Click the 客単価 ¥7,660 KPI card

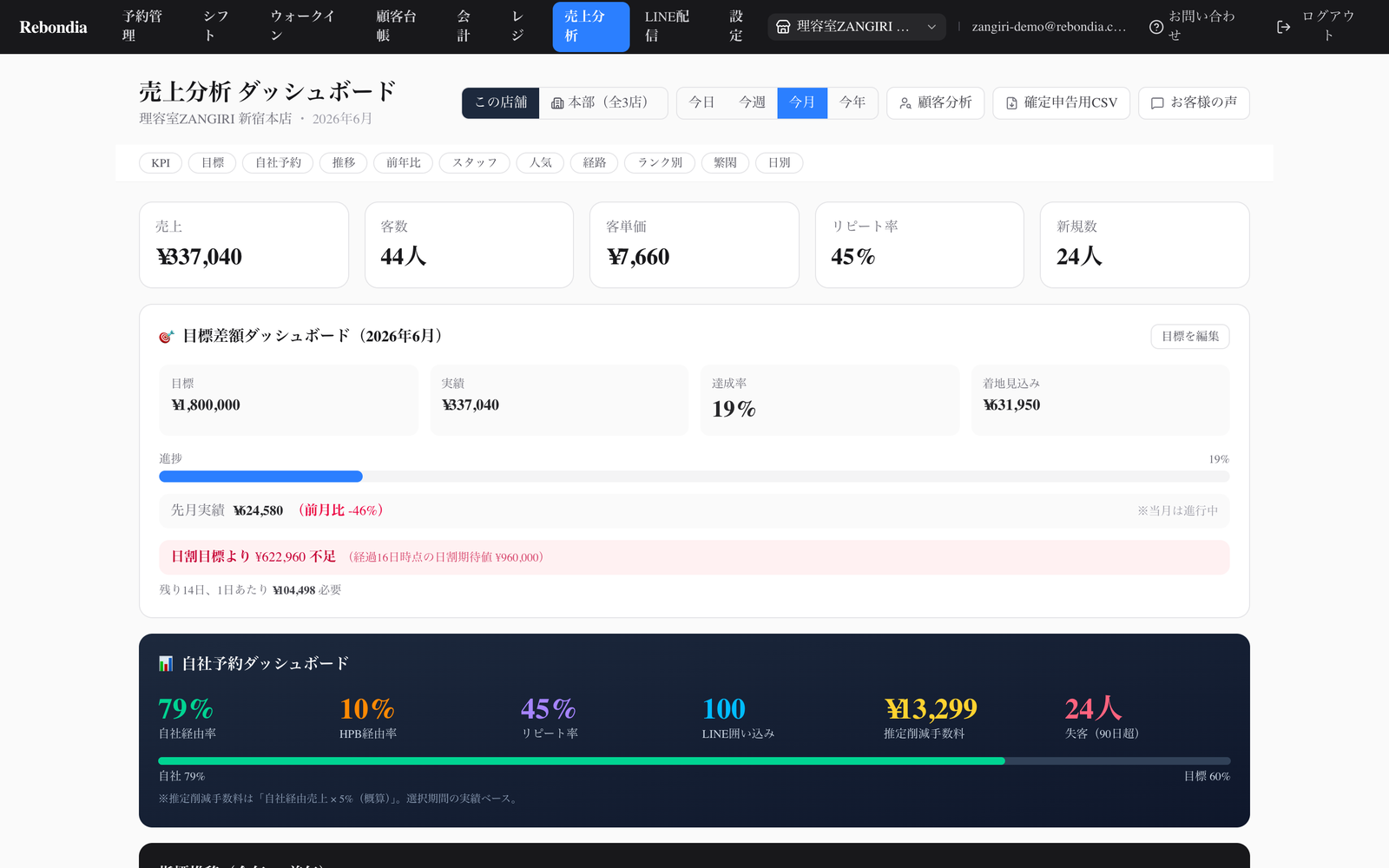coord(694,245)
